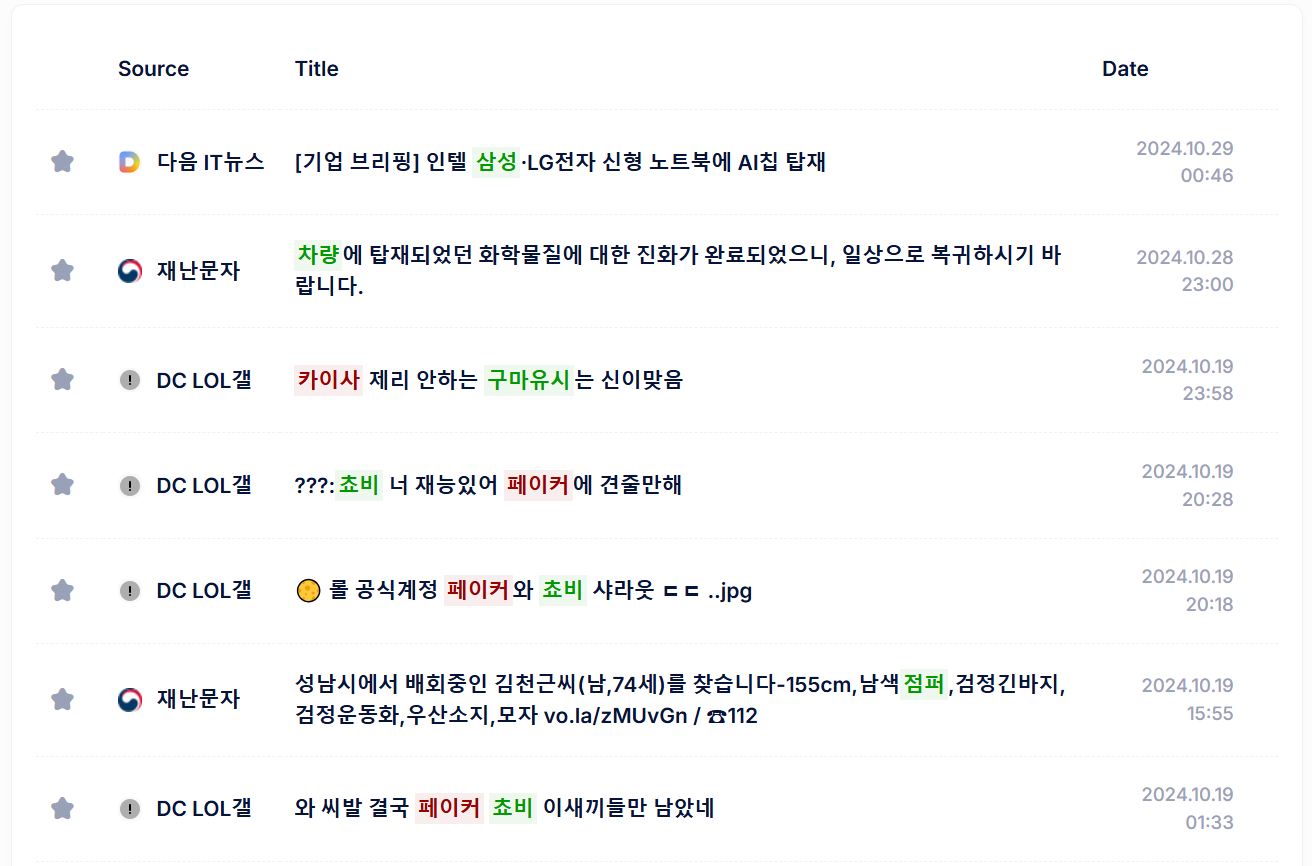The image size is (1312, 866).
Task: Click the Source column header
Action: [x=153, y=69]
